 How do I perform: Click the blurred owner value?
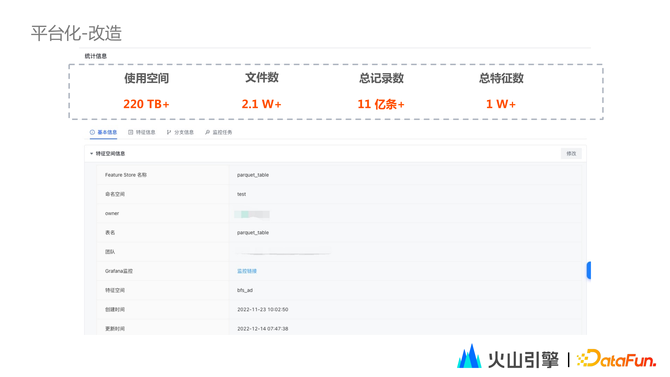point(252,214)
